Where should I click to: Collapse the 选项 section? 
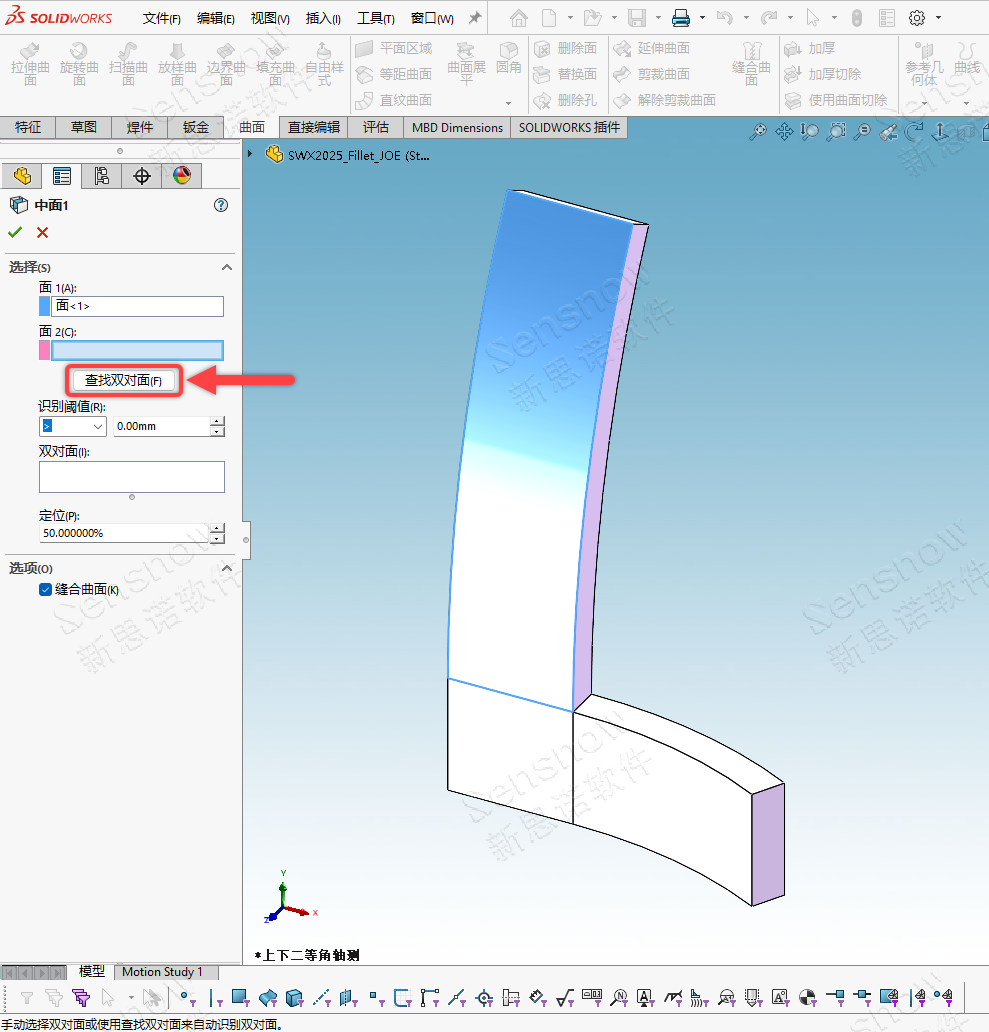[227, 568]
